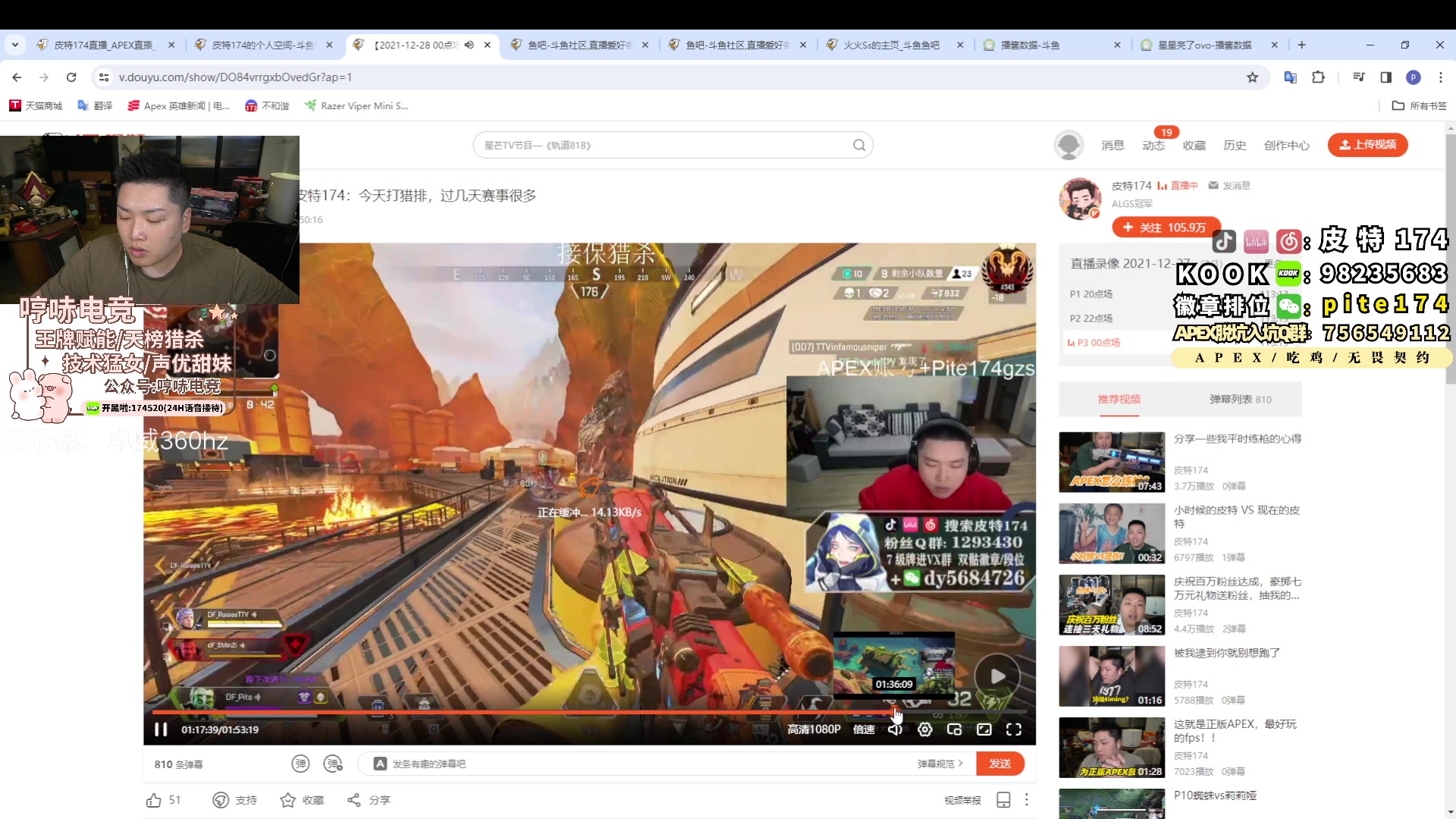Open the 倍速 playback speed menu
Screen dimensions: 1456x819
(864, 730)
